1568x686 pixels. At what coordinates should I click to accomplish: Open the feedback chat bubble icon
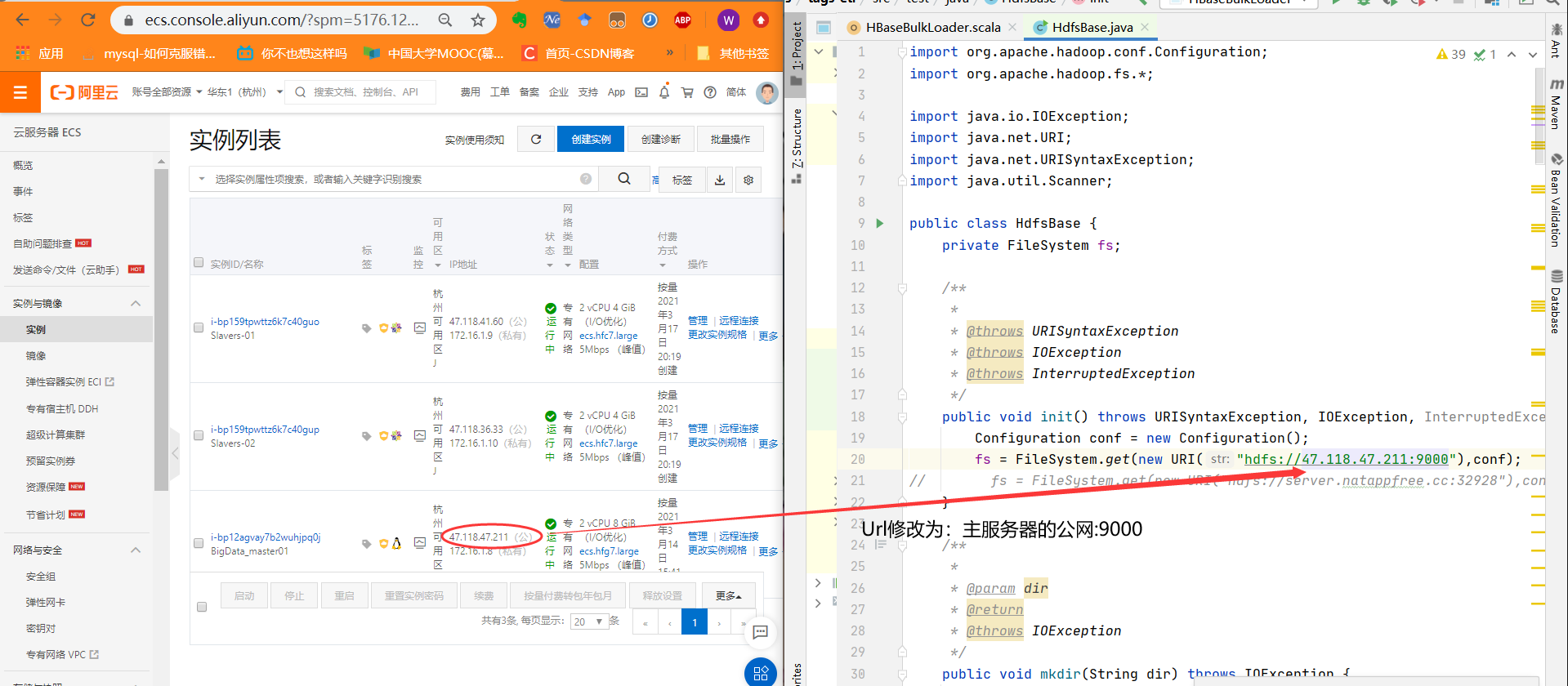(761, 631)
